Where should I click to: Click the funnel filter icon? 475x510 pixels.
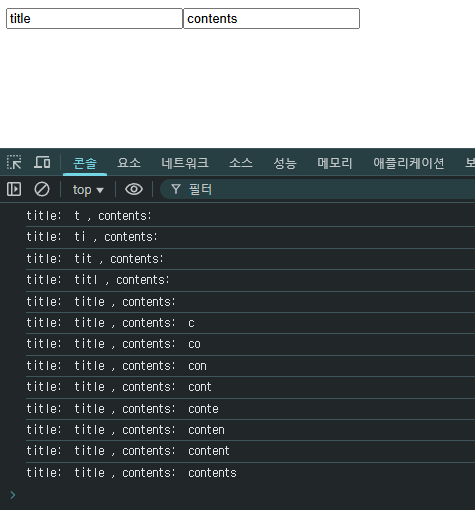pos(176,189)
